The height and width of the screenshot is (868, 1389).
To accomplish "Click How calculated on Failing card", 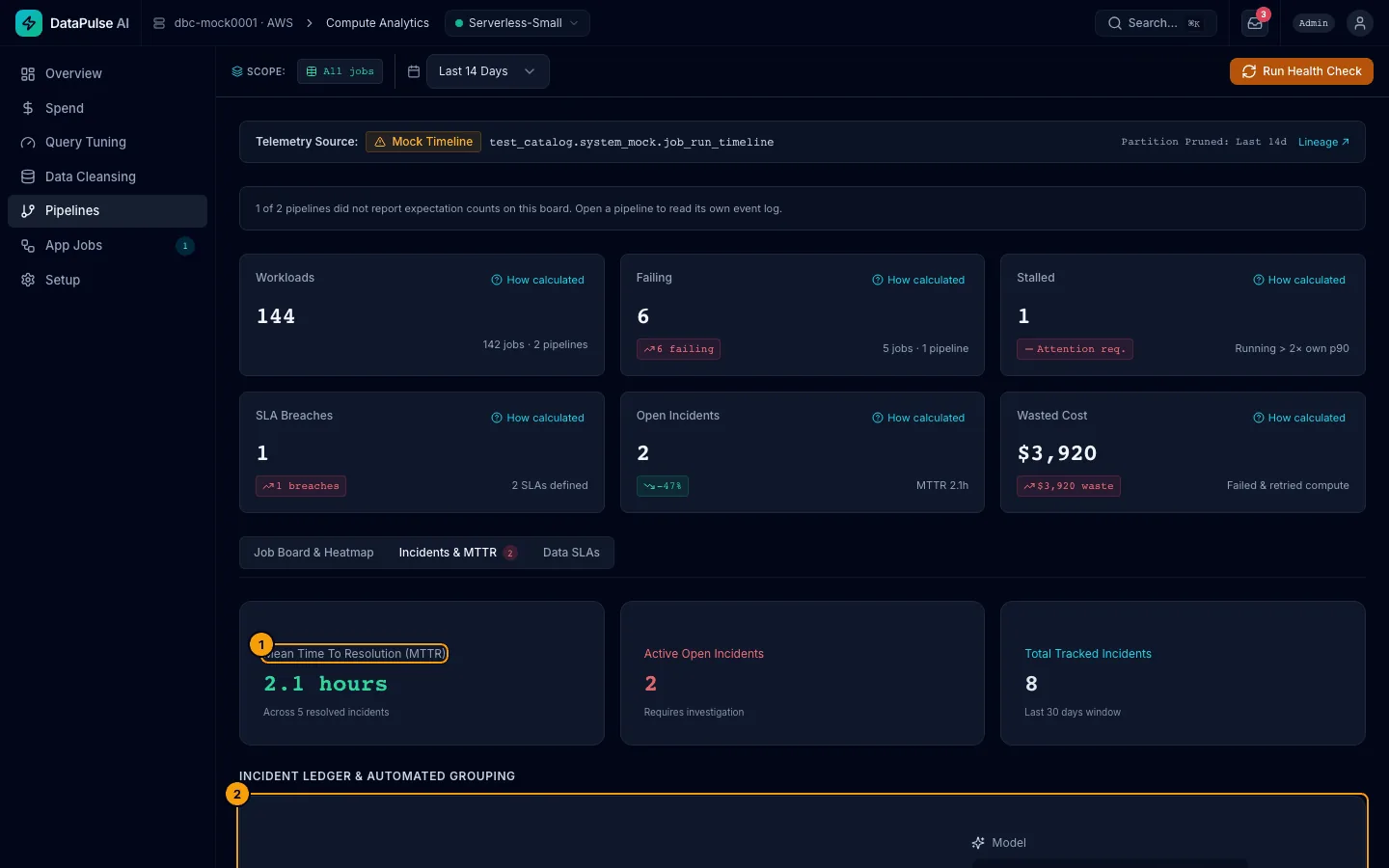I will pos(918,280).
